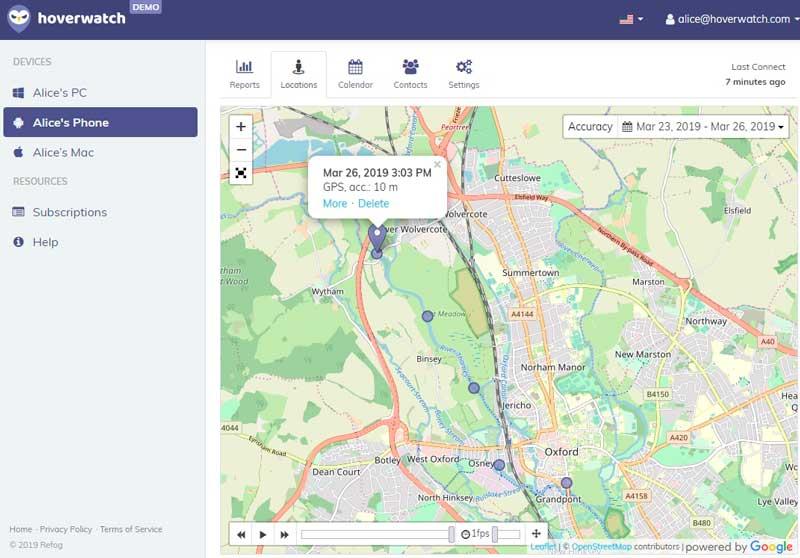
Task: Click the location dot near Osney
Action: (499, 465)
